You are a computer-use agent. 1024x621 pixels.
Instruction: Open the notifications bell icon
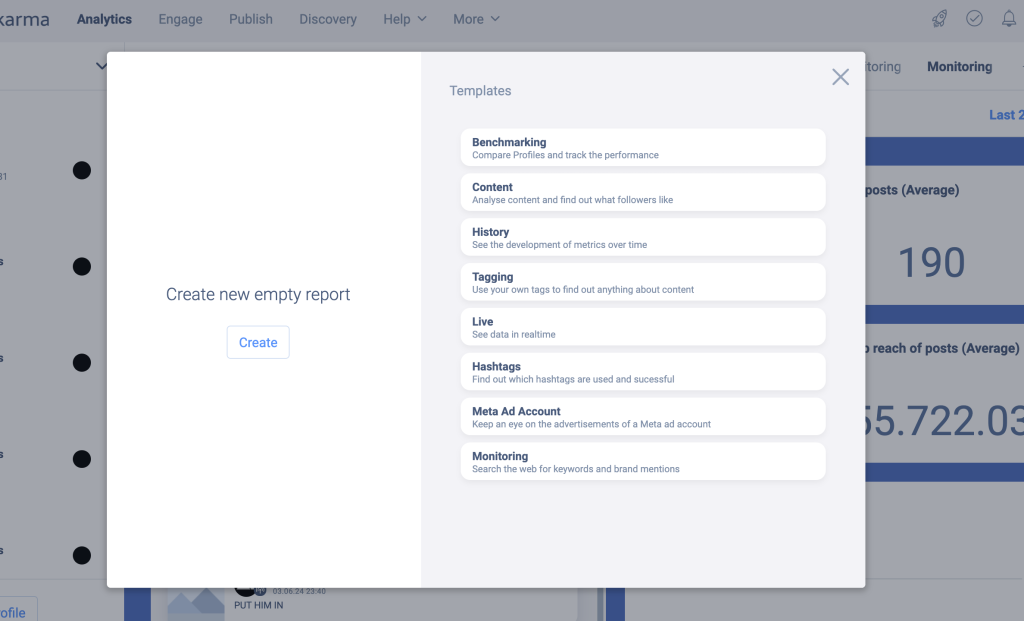(1008, 19)
